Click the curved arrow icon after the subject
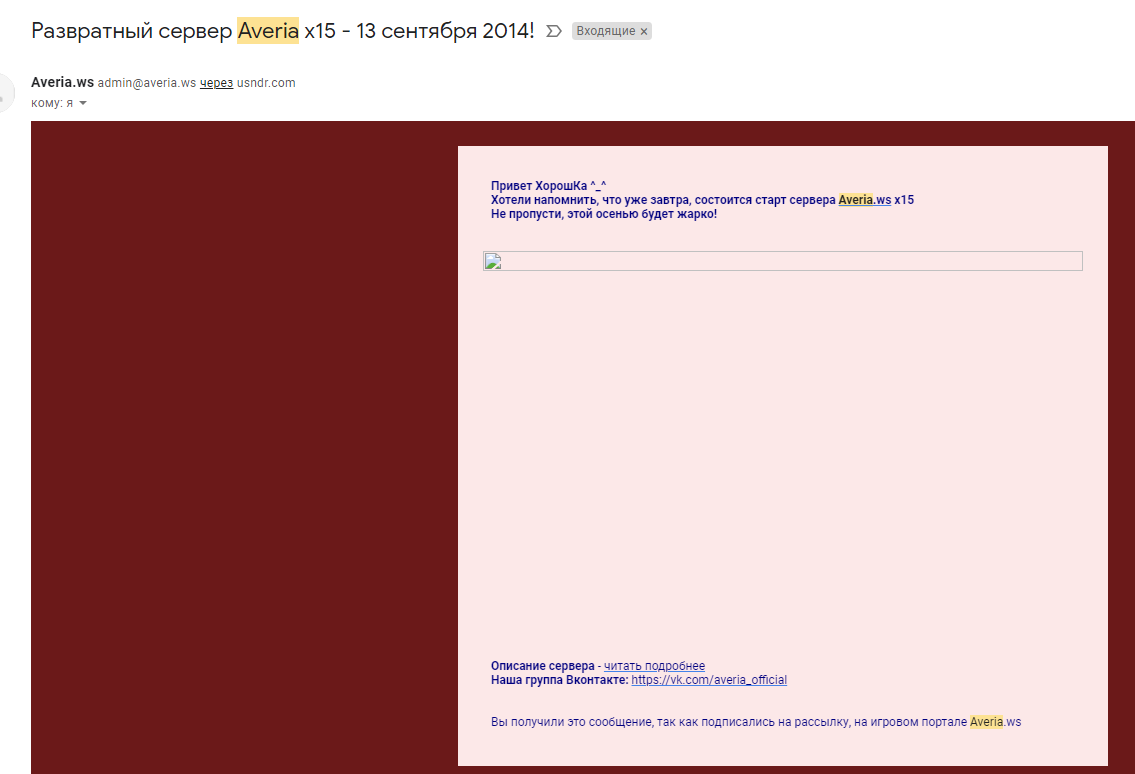 [554, 31]
